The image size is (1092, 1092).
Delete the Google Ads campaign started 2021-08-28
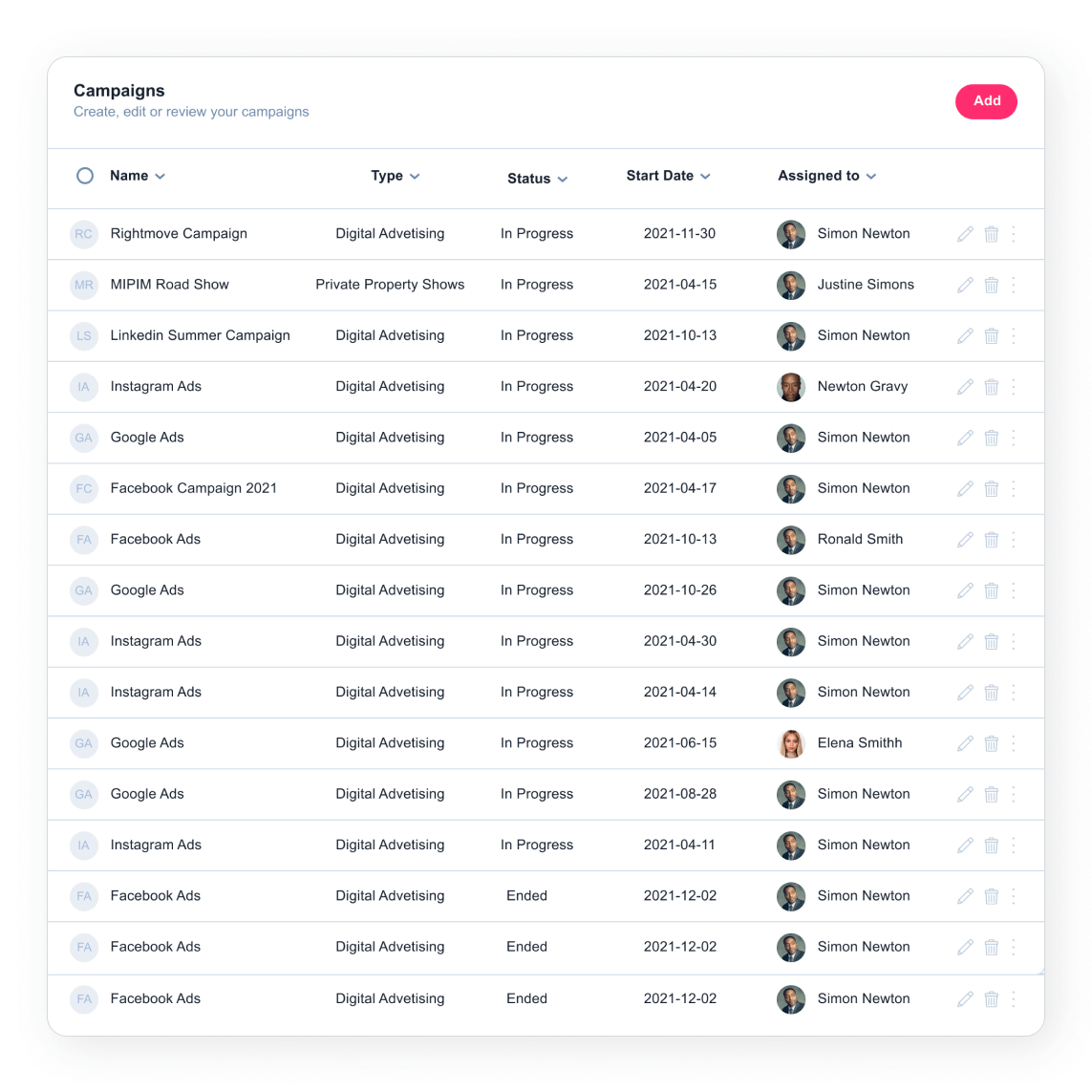(991, 794)
